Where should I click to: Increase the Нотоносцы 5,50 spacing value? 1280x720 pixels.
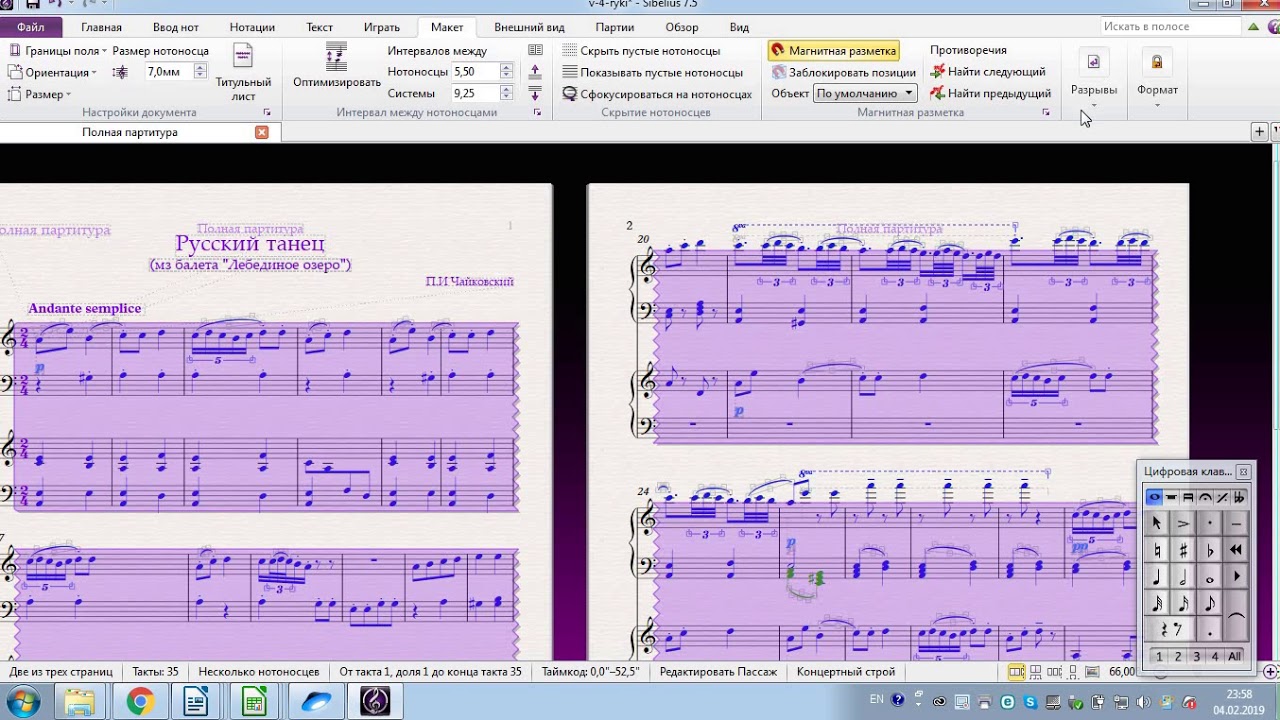coord(506,67)
